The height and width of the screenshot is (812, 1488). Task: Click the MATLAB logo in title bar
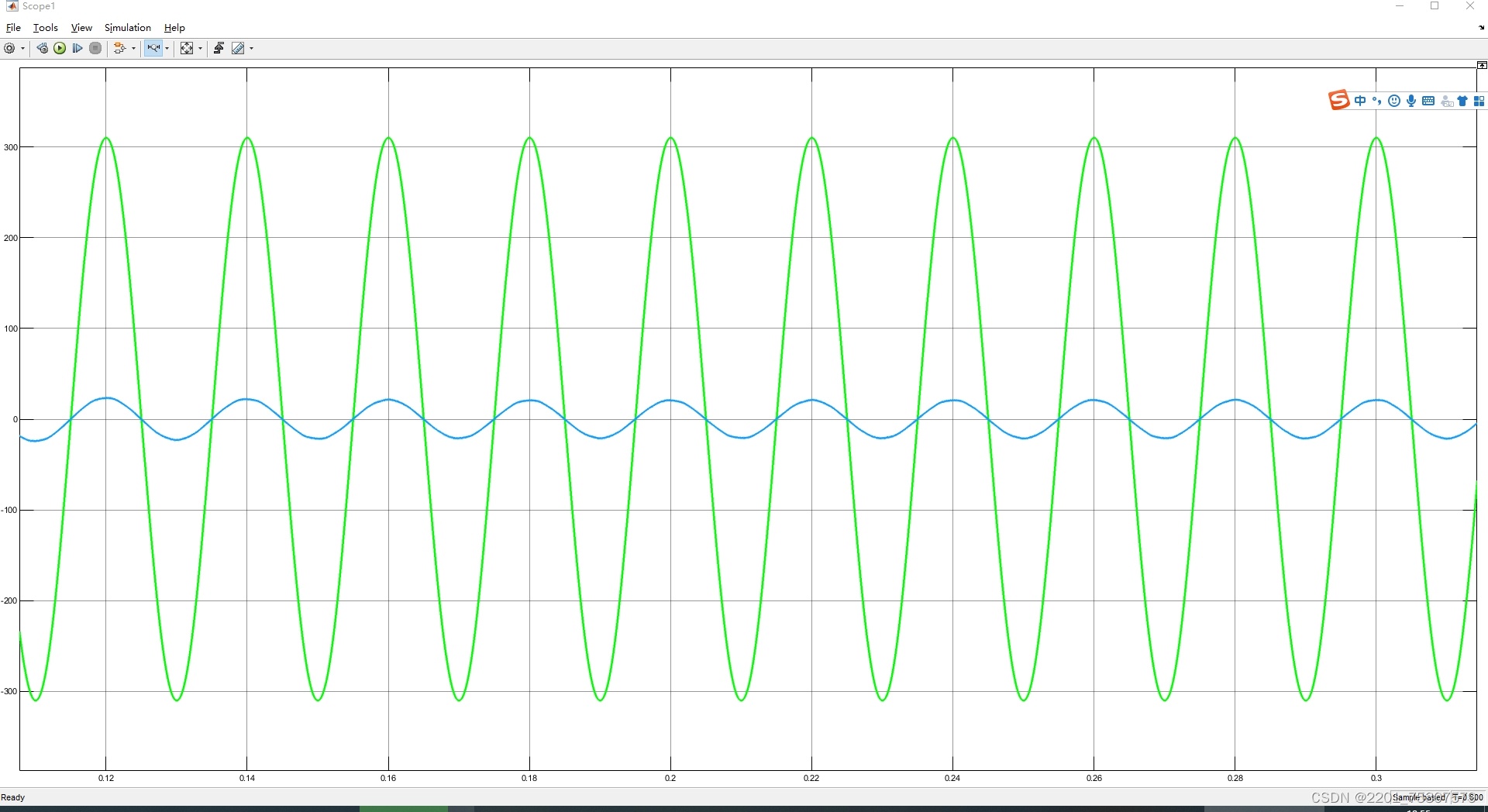(x=12, y=6)
